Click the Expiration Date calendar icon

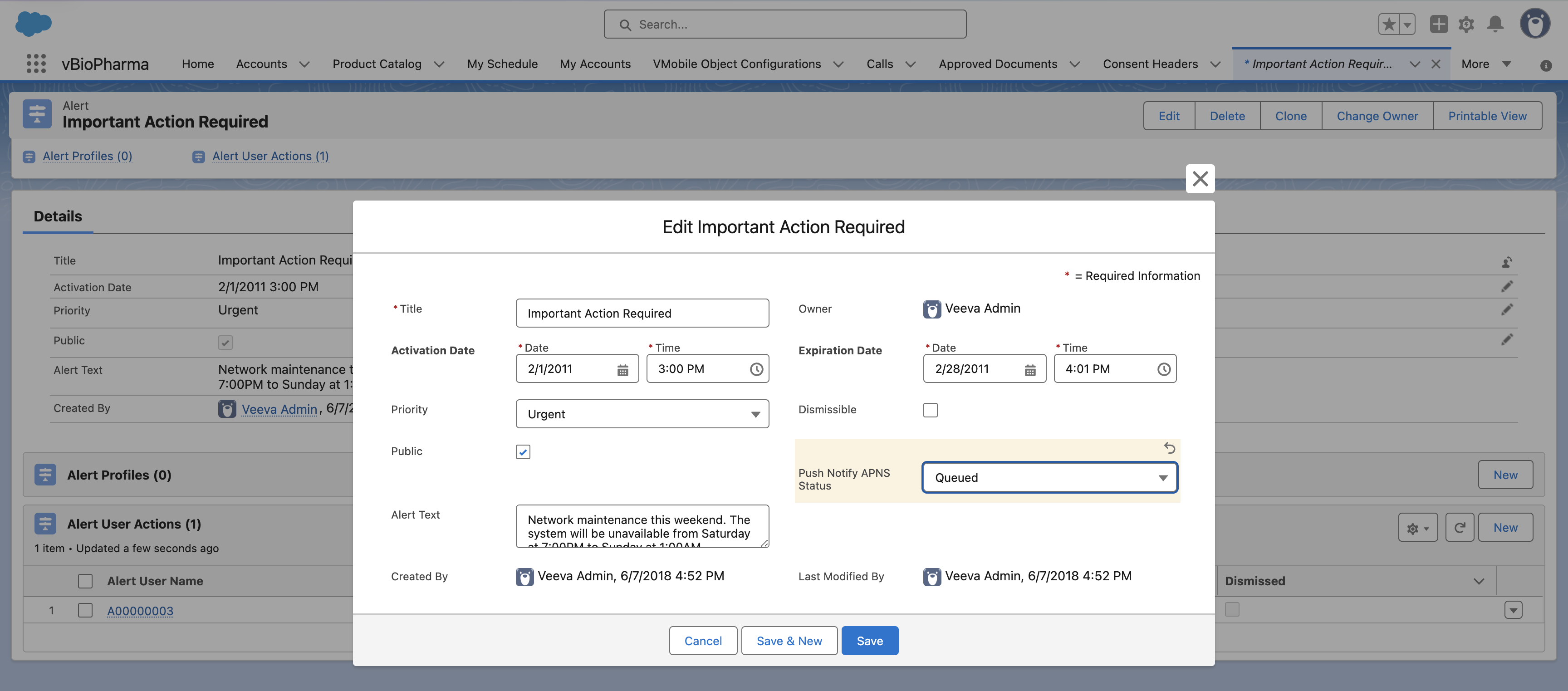1029,370
